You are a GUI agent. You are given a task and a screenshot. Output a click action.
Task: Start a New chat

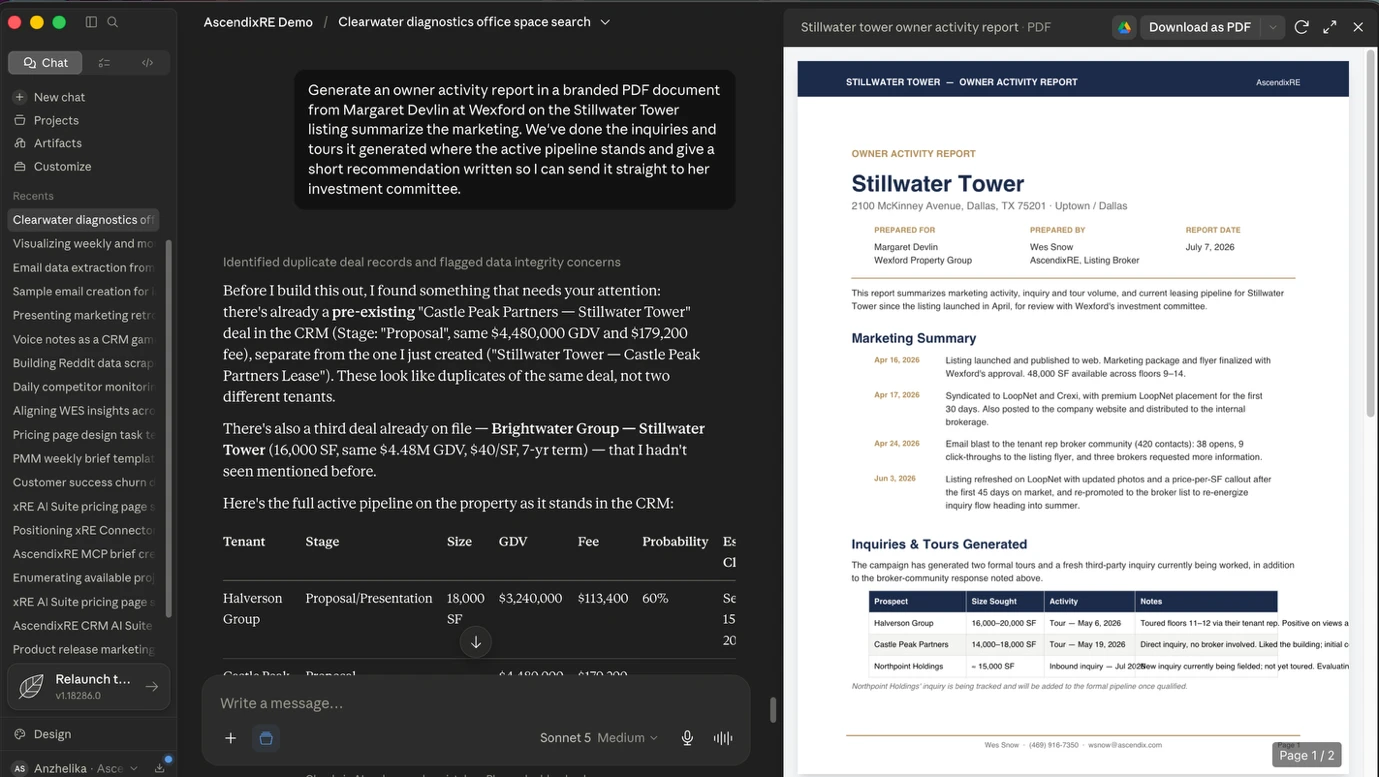point(59,97)
